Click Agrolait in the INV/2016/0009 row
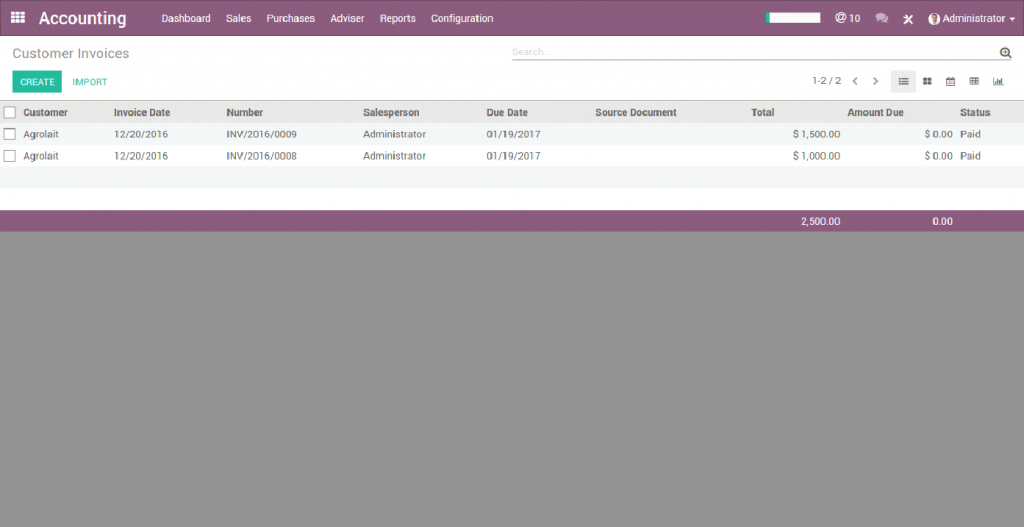 click(x=41, y=134)
